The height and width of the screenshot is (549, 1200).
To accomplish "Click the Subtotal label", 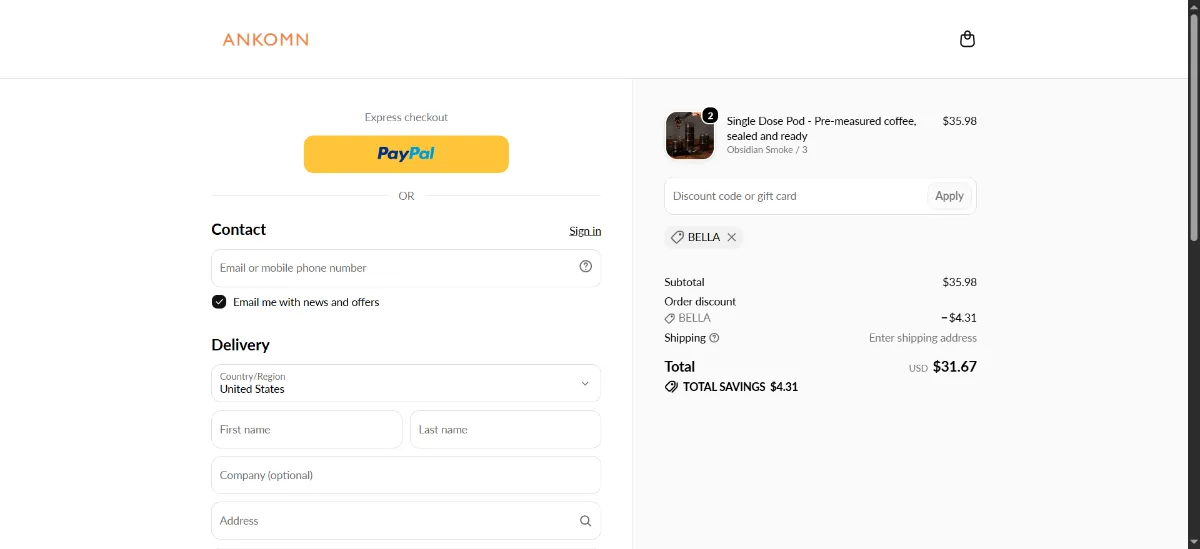I will pyautogui.click(x=684, y=282).
